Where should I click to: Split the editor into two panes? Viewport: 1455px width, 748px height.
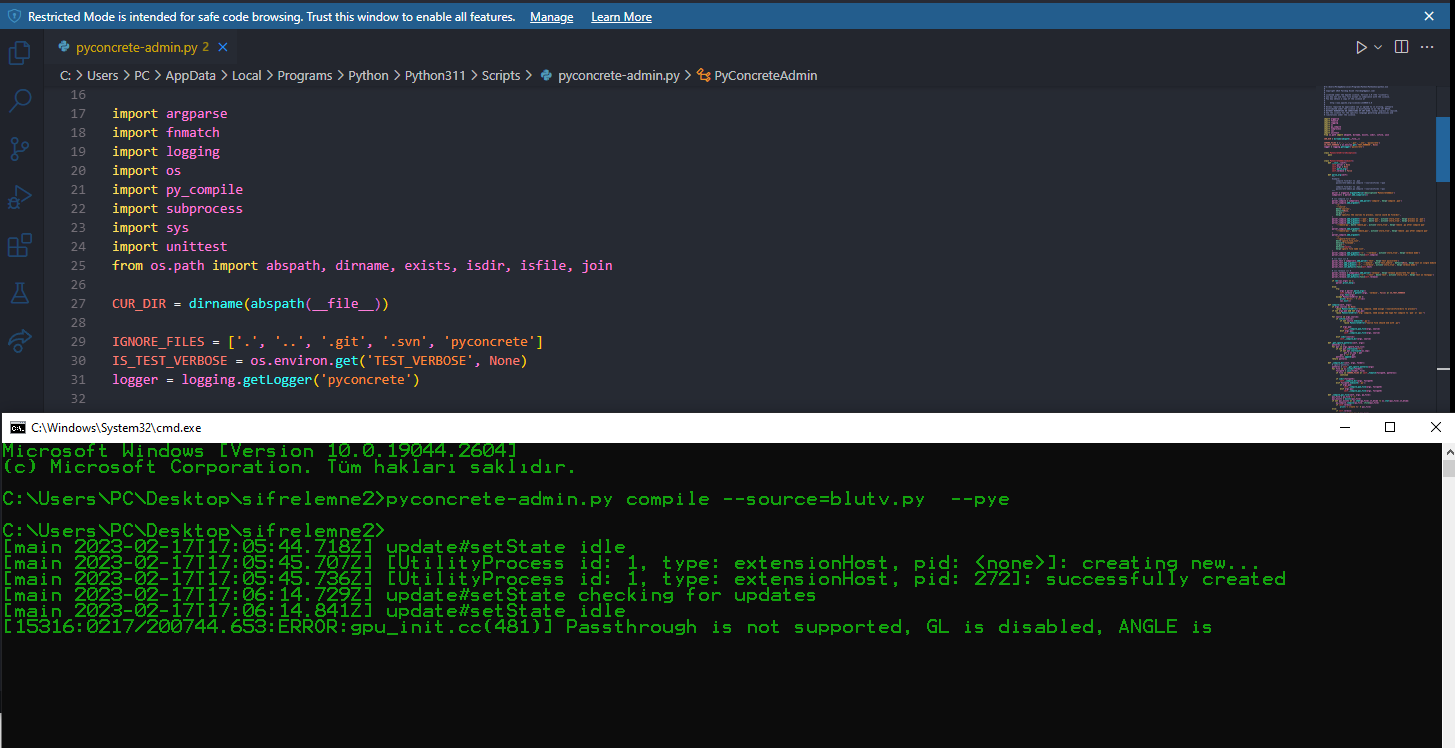click(x=1400, y=46)
